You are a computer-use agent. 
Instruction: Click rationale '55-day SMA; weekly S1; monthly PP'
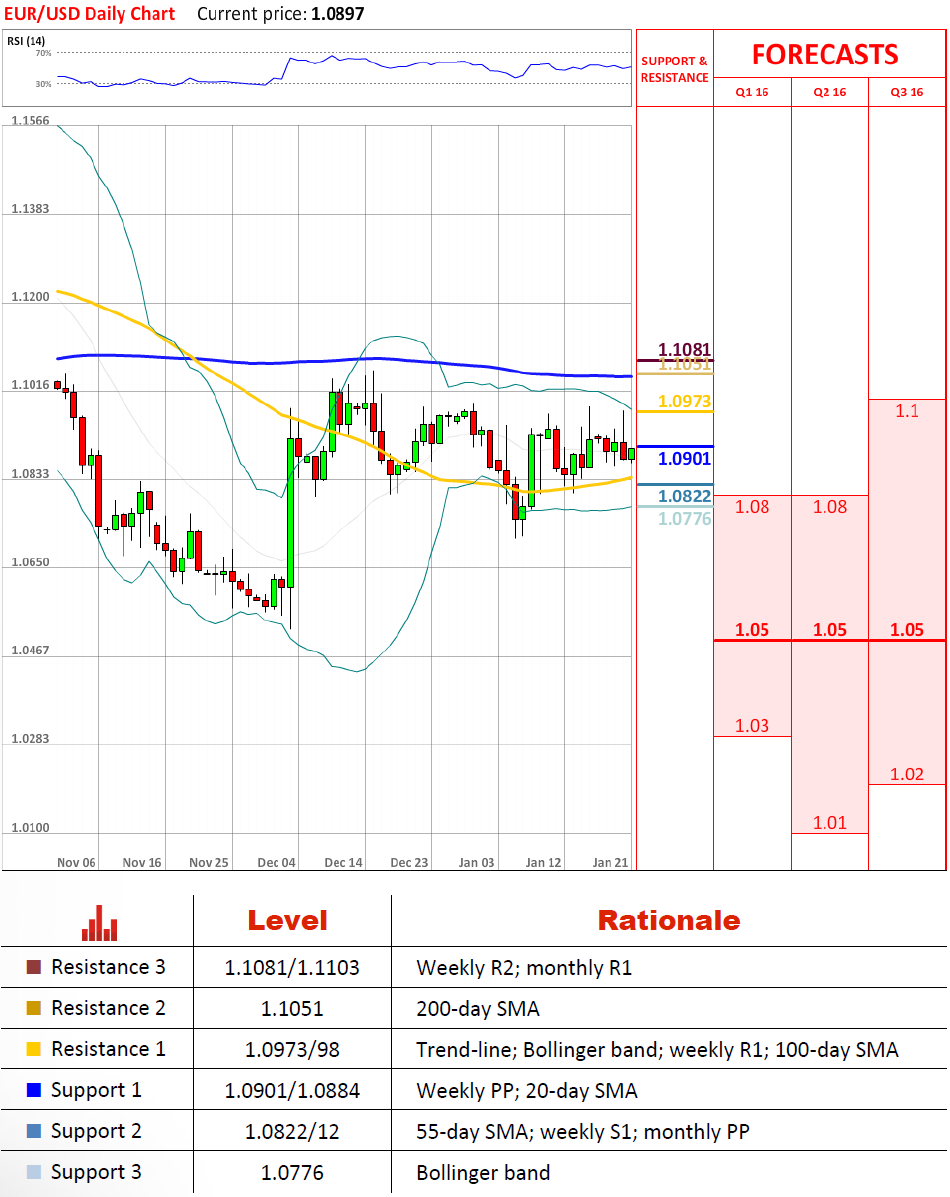point(583,1132)
